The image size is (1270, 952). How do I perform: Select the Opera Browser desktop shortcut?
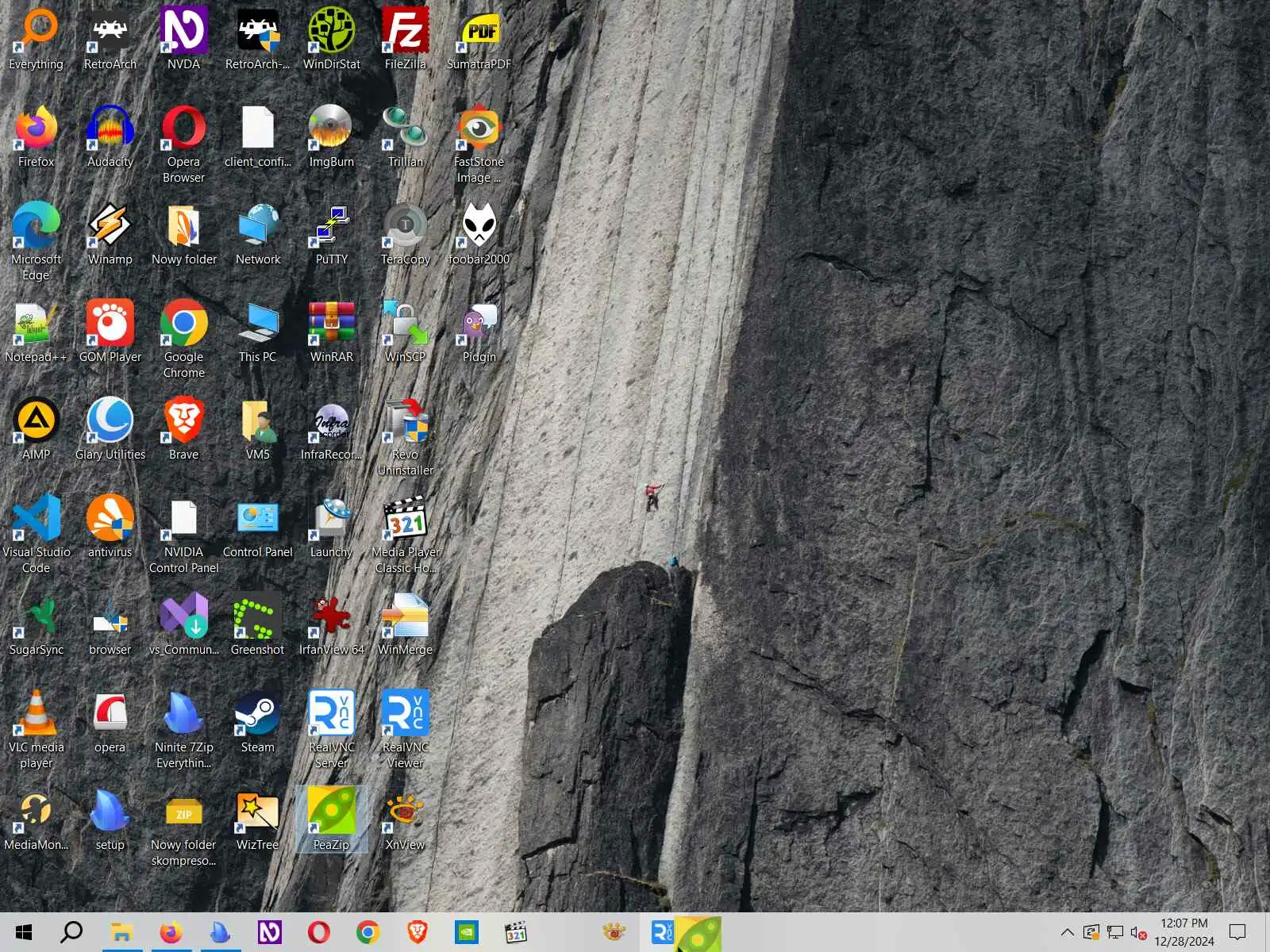click(183, 144)
